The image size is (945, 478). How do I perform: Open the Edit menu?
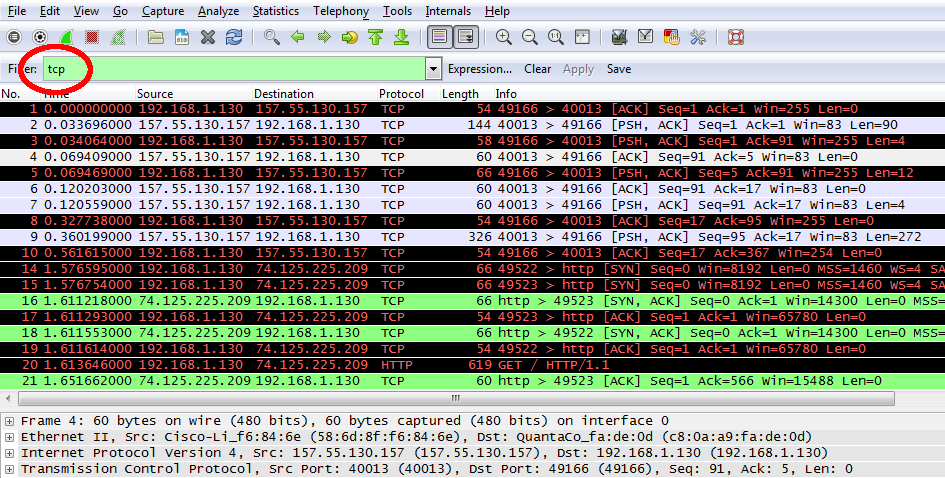point(50,11)
